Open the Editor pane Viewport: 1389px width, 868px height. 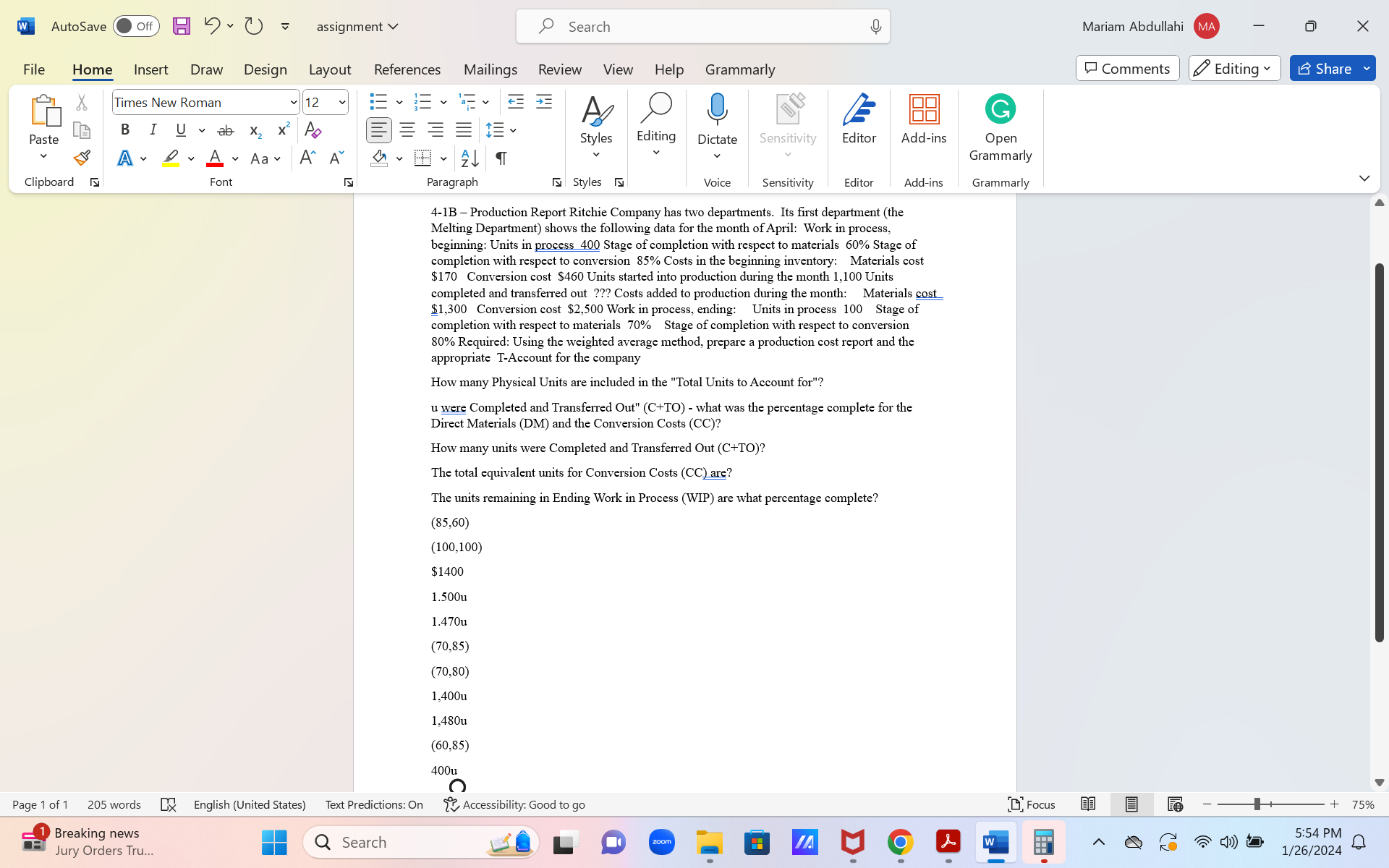(859, 119)
